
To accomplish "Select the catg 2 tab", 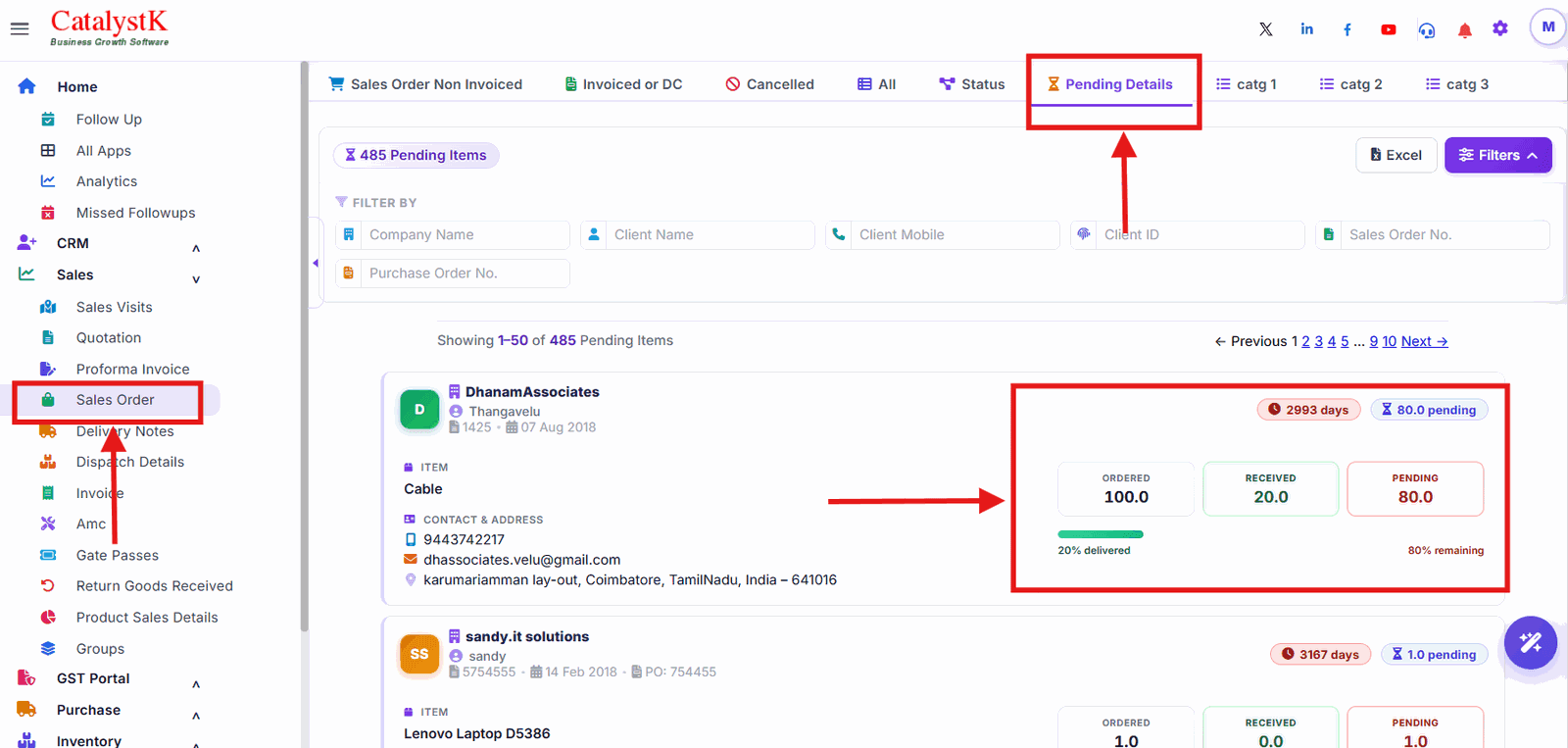I will click(1350, 84).
